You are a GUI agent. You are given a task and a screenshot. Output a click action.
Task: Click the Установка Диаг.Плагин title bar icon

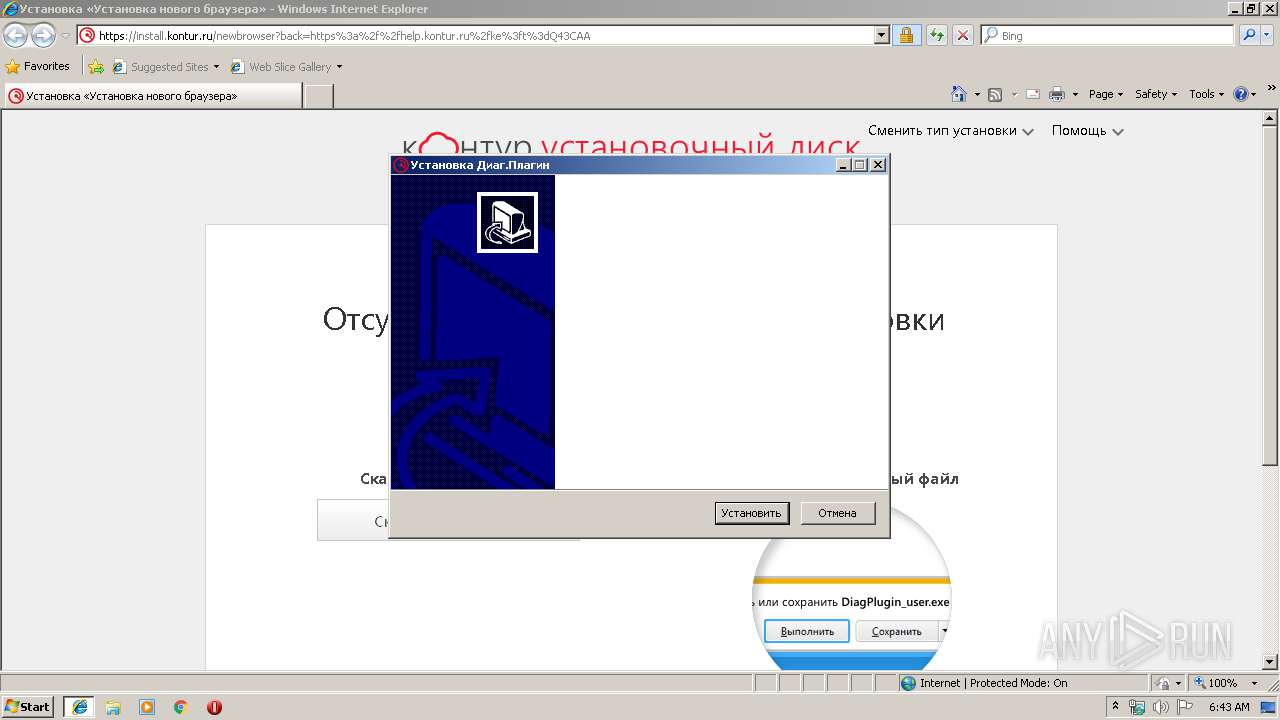coord(401,165)
